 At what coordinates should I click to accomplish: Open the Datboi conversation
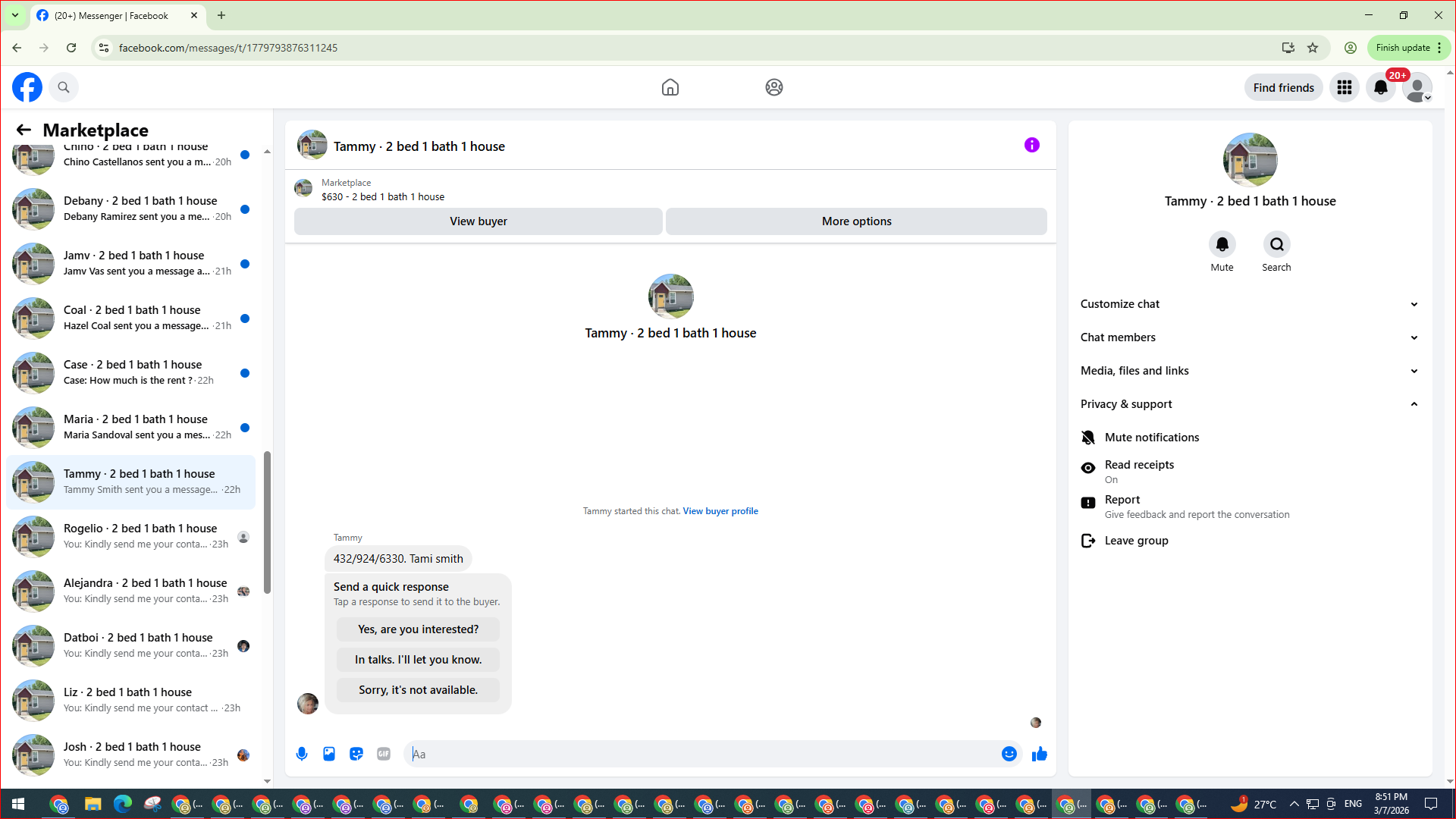(x=130, y=645)
